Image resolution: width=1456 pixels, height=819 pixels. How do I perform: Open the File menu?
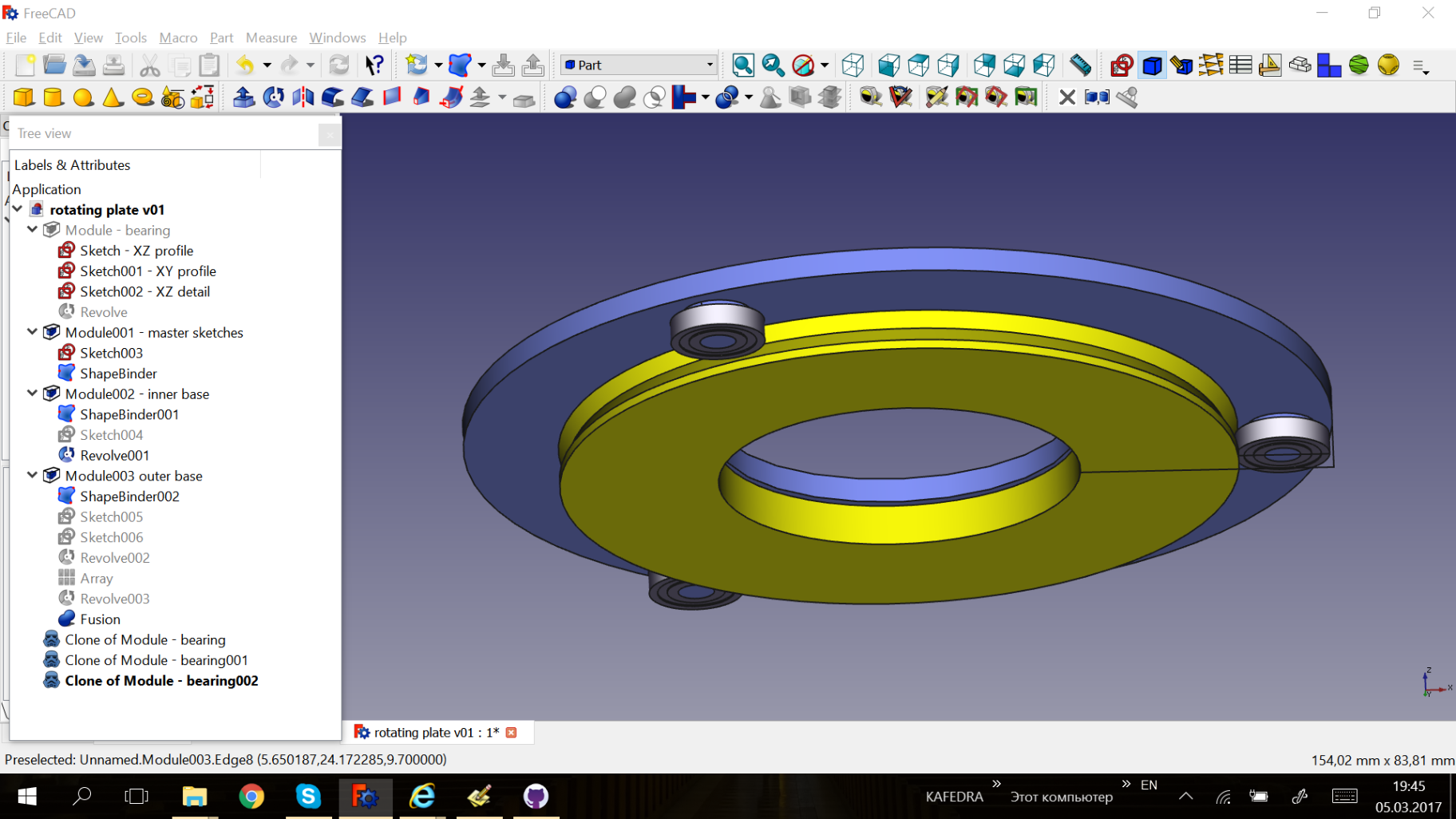pyautogui.click(x=16, y=38)
